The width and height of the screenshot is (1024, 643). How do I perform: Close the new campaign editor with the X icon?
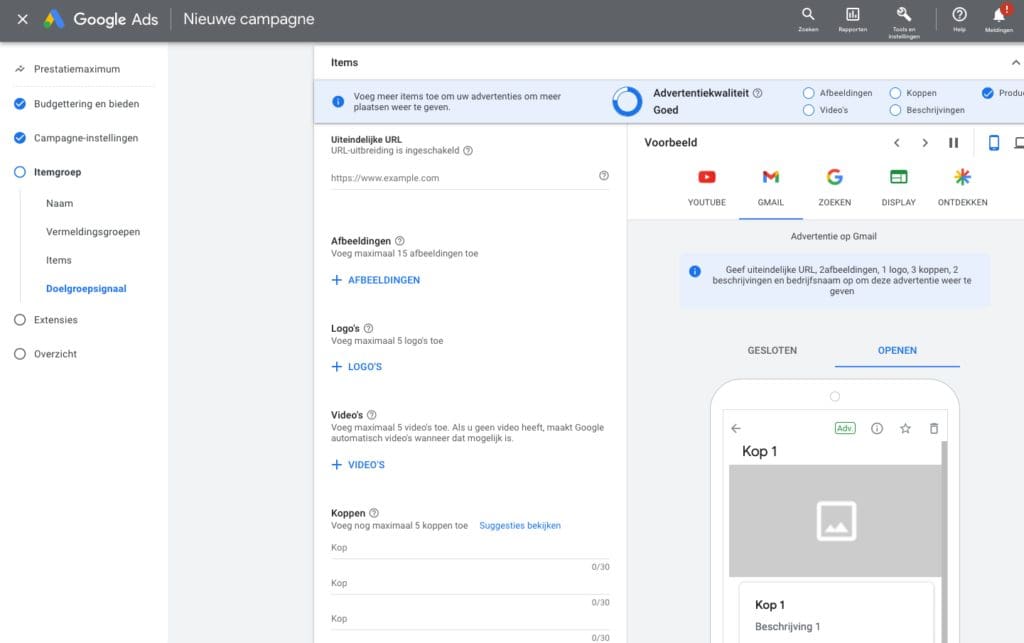[22, 19]
